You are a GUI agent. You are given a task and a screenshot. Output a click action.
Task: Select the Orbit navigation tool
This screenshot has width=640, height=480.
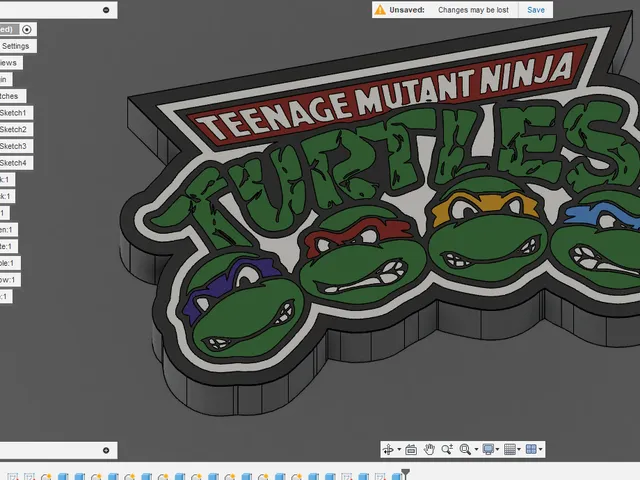point(388,449)
